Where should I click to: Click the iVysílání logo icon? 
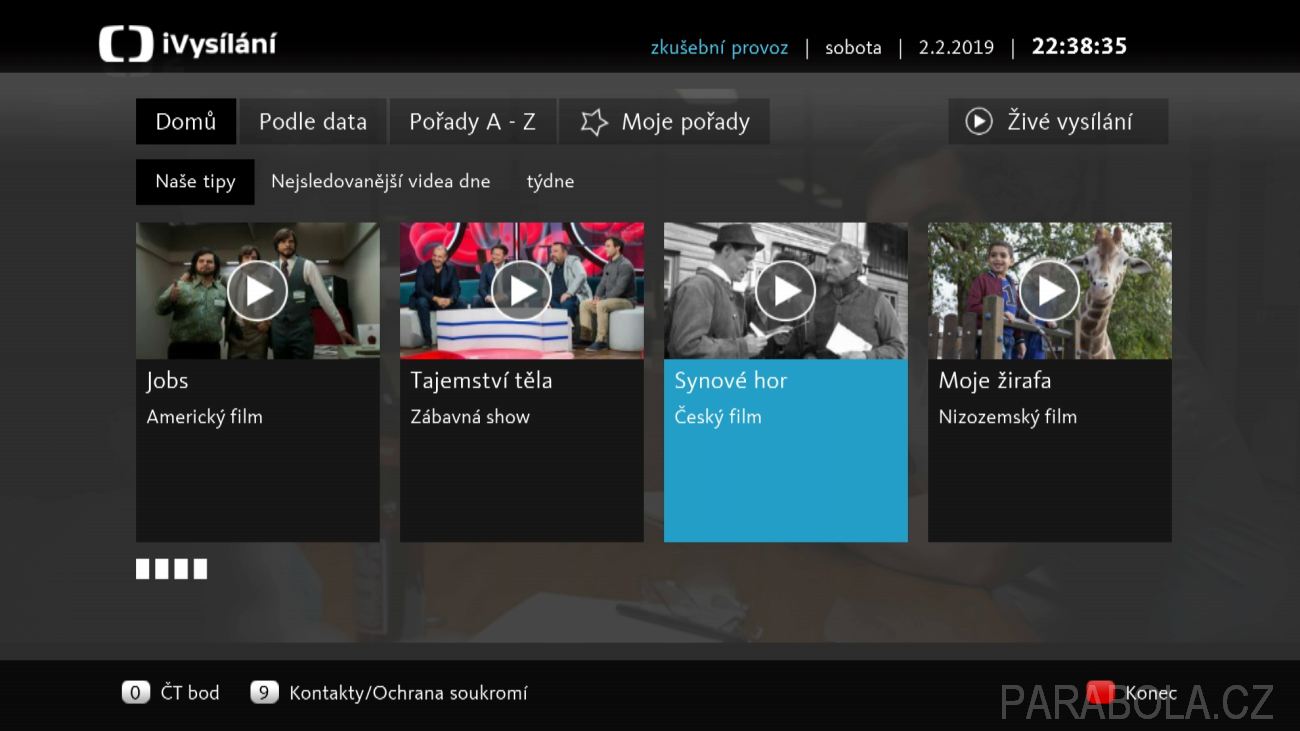[126, 45]
